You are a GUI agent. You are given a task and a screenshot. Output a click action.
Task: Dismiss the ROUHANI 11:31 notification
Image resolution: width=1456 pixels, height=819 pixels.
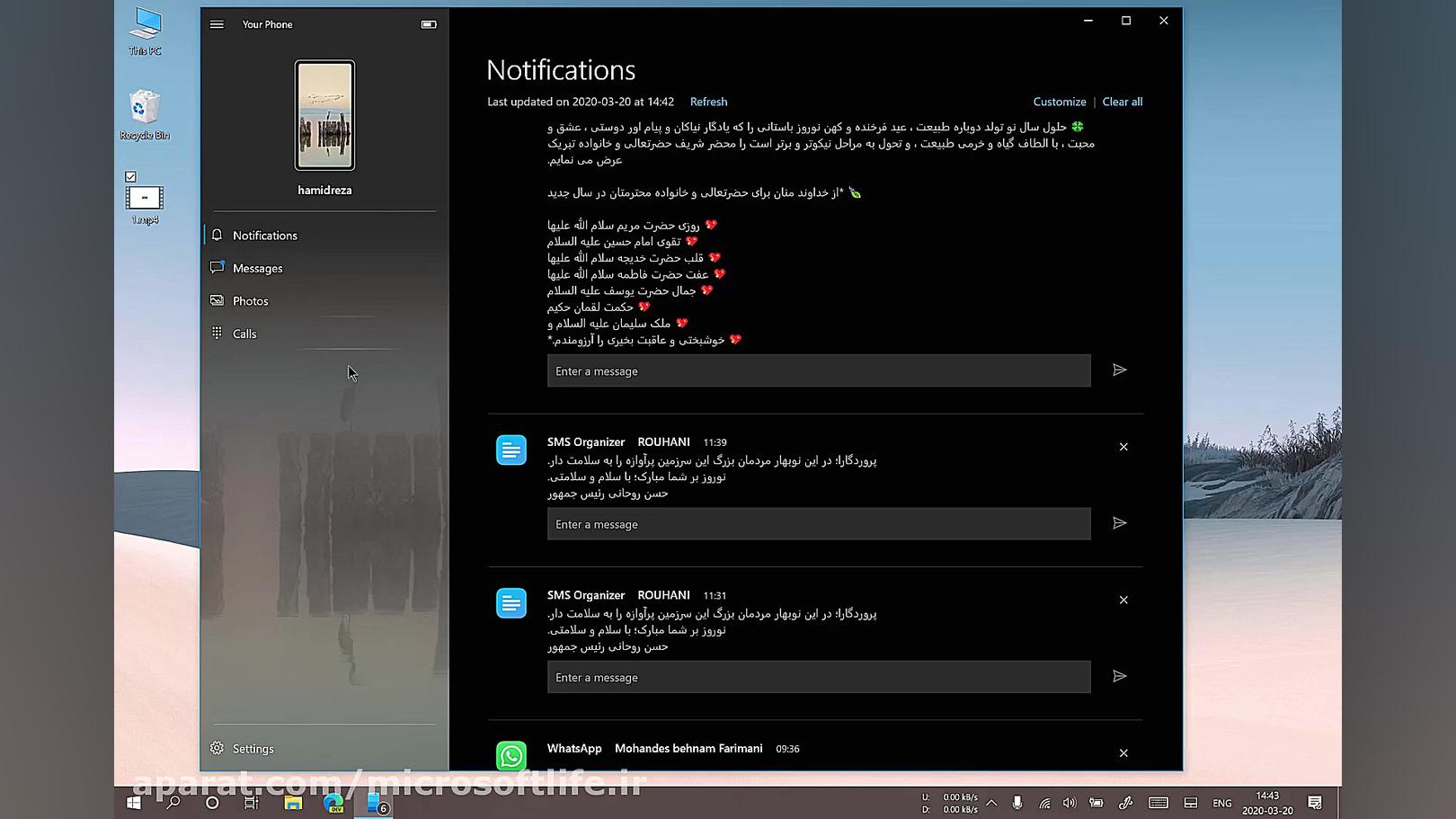click(x=1123, y=600)
